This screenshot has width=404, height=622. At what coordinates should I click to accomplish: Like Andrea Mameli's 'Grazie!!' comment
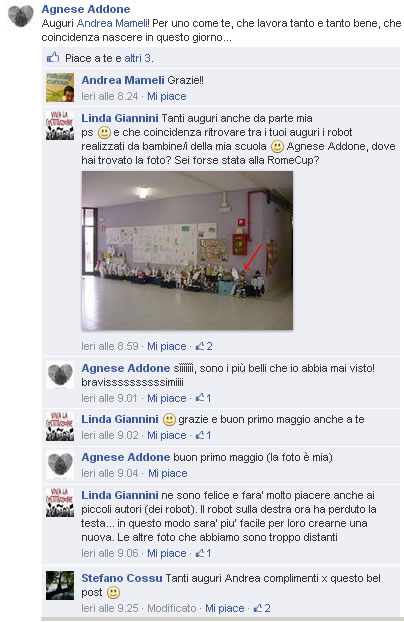[x=167, y=96]
